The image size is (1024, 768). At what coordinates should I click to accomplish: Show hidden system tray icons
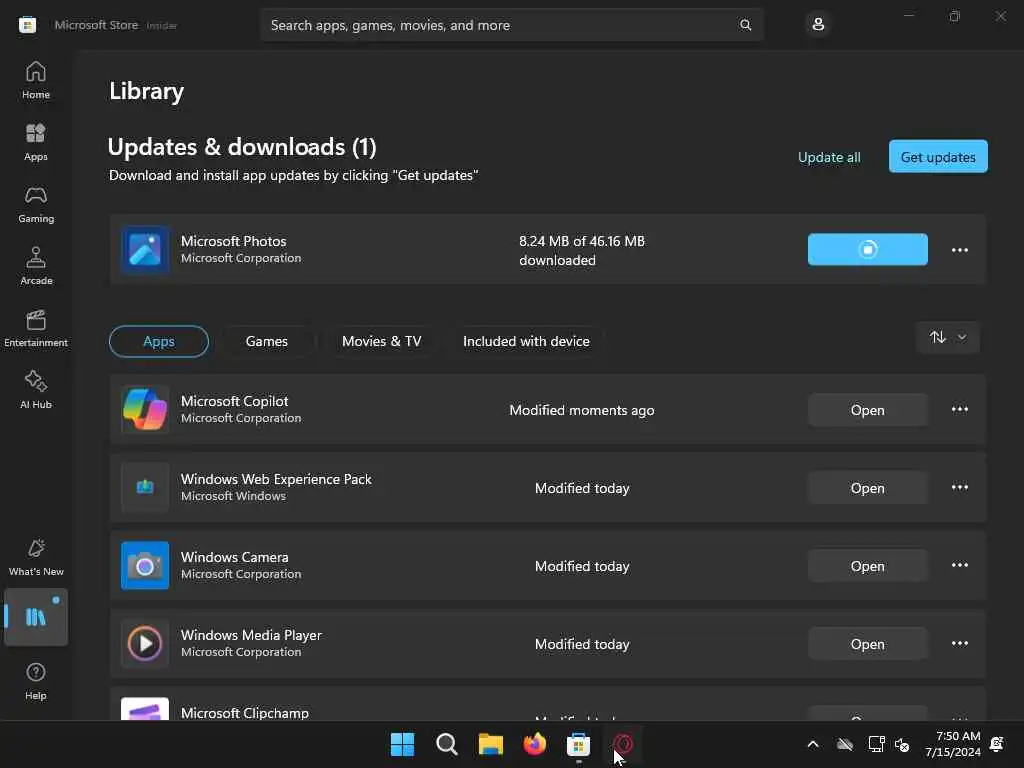(x=813, y=744)
